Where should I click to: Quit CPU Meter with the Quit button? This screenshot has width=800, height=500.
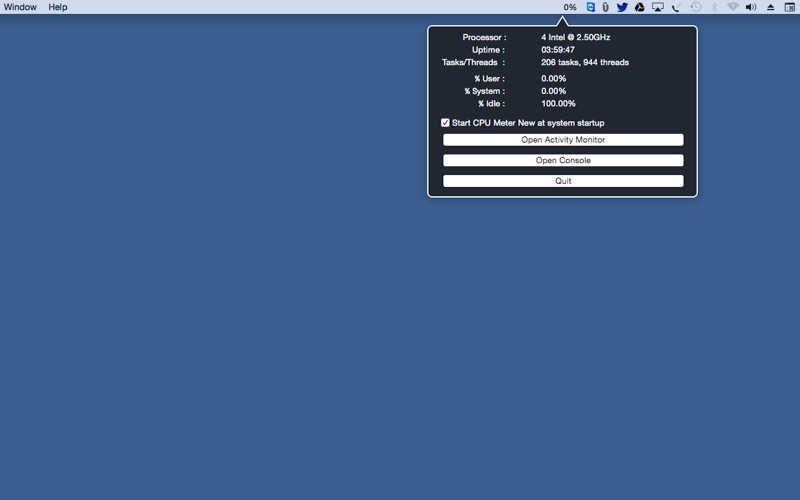click(563, 181)
